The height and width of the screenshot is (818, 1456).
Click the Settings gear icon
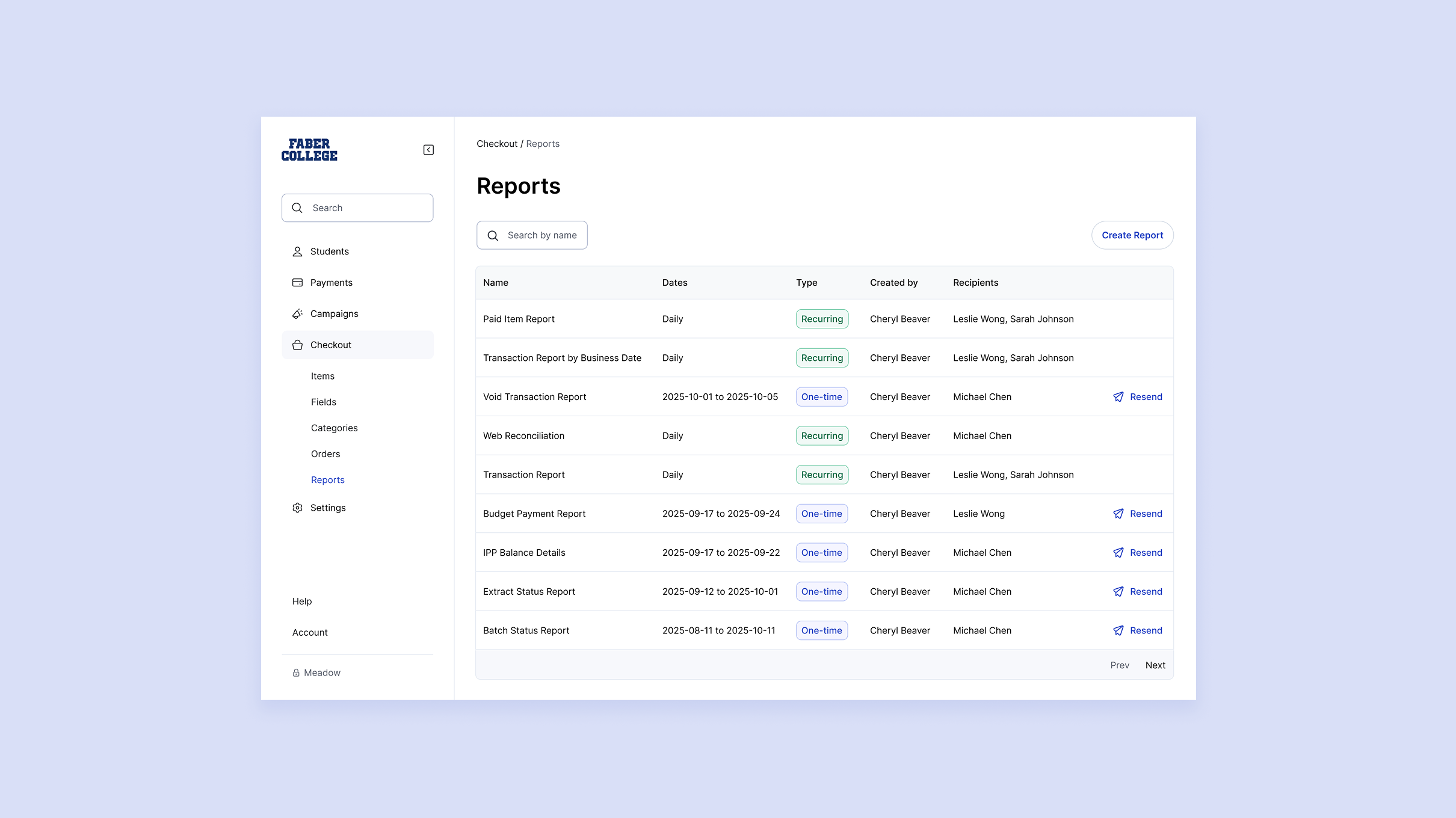pyautogui.click(x=297, y=508)
